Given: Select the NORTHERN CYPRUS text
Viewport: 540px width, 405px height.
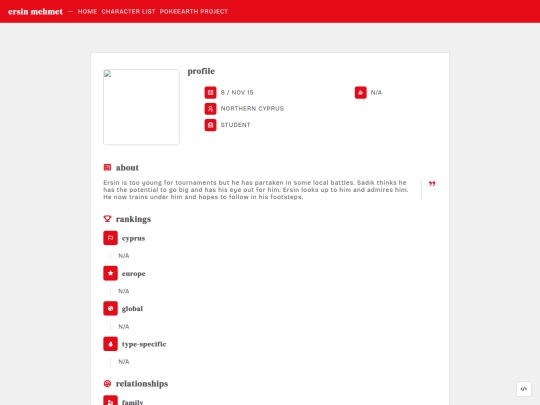Looking at the screenshot, I should [x=252, y=108].
